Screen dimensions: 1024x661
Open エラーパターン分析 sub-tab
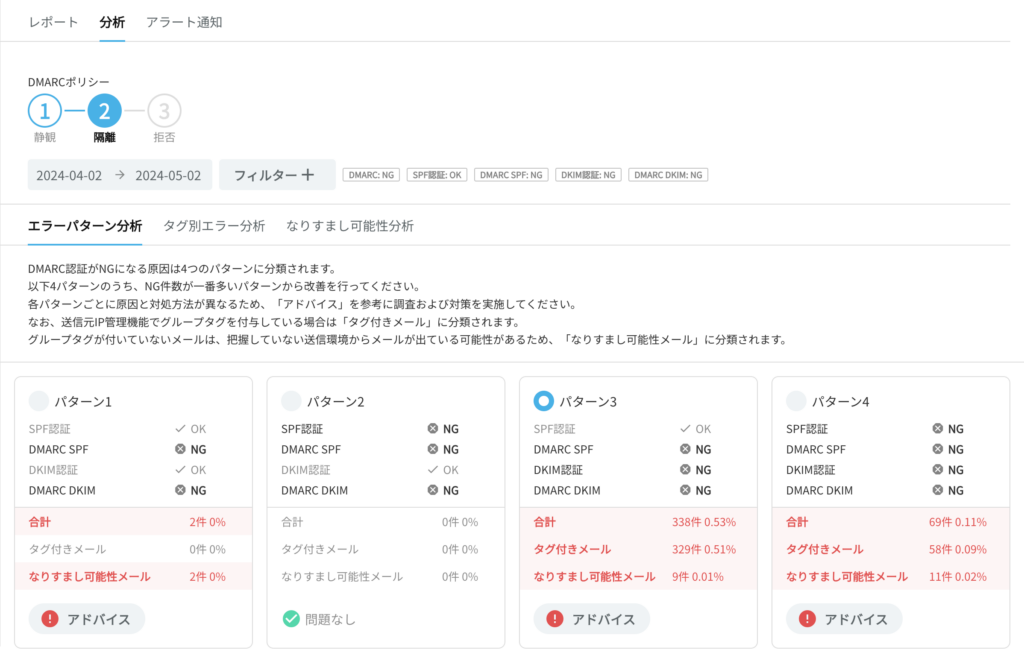(85, 226)
